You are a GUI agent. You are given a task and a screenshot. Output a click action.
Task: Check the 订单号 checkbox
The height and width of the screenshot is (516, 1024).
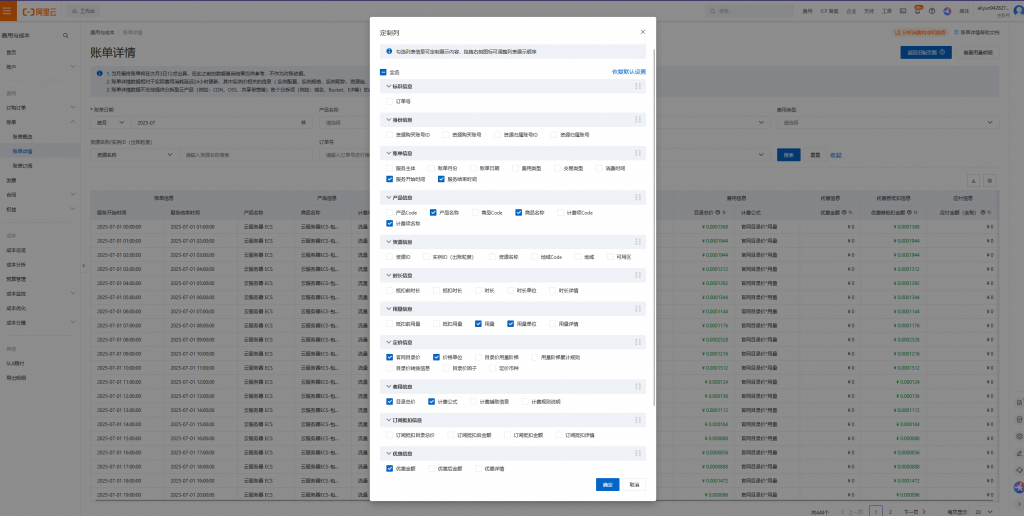tap(390, 101)
